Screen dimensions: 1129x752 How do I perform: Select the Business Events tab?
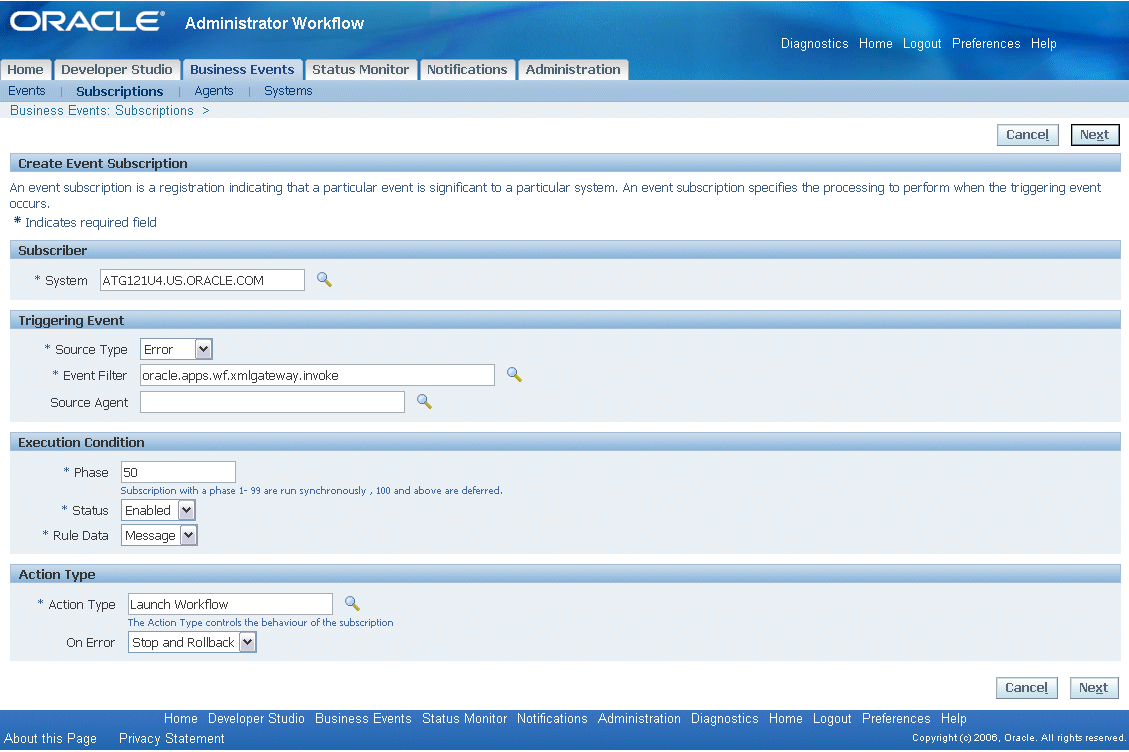[x=242, y=70]
